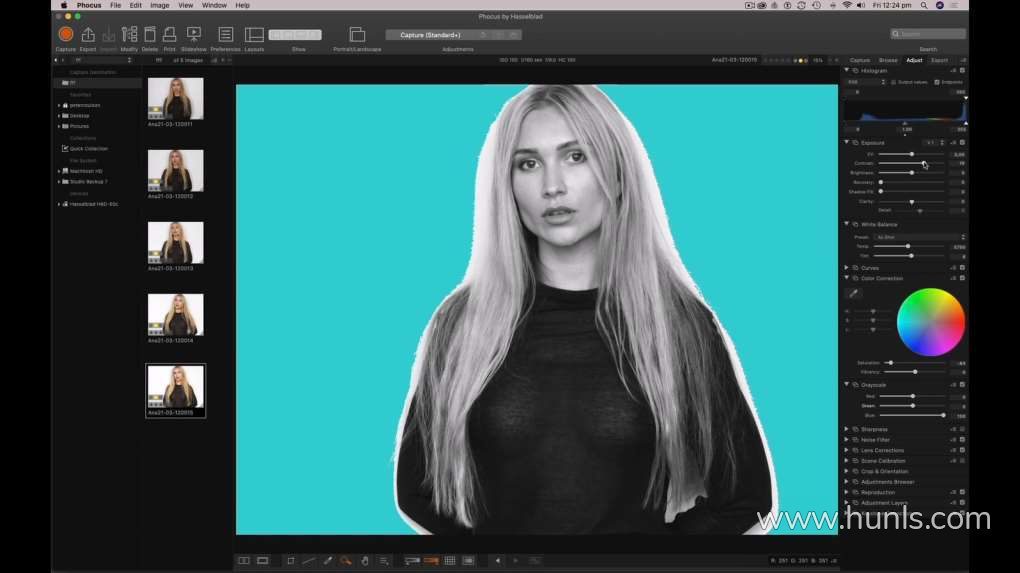This screenshot has height=573, width=1020.
Task: Toggle the grid overlay icon
Action: [x=450, y=561]
